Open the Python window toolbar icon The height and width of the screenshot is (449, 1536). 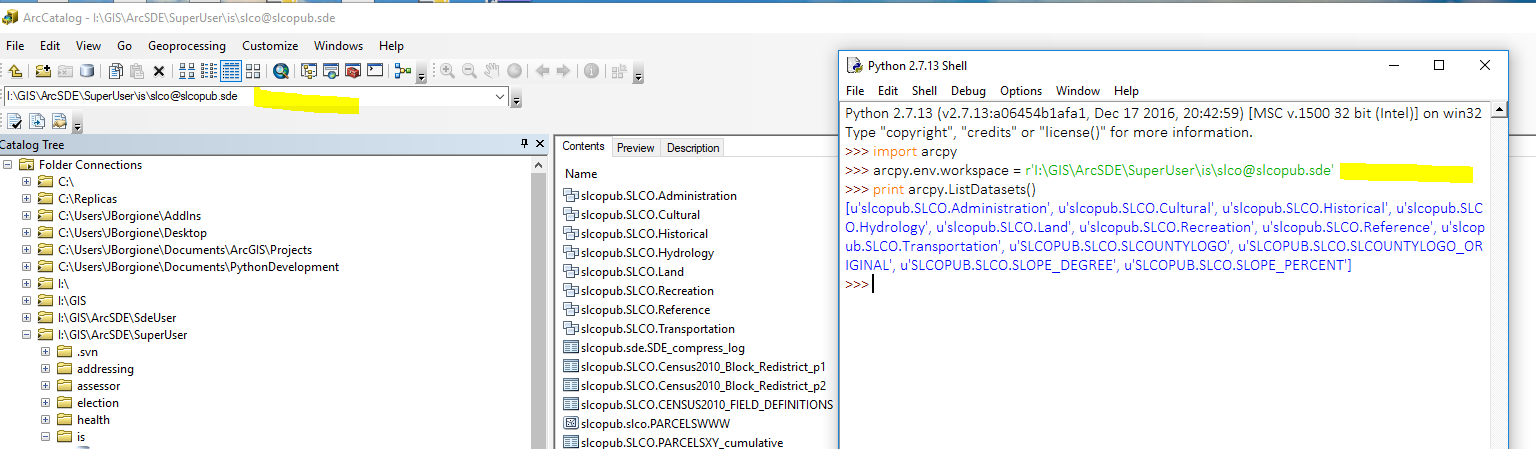375,71
